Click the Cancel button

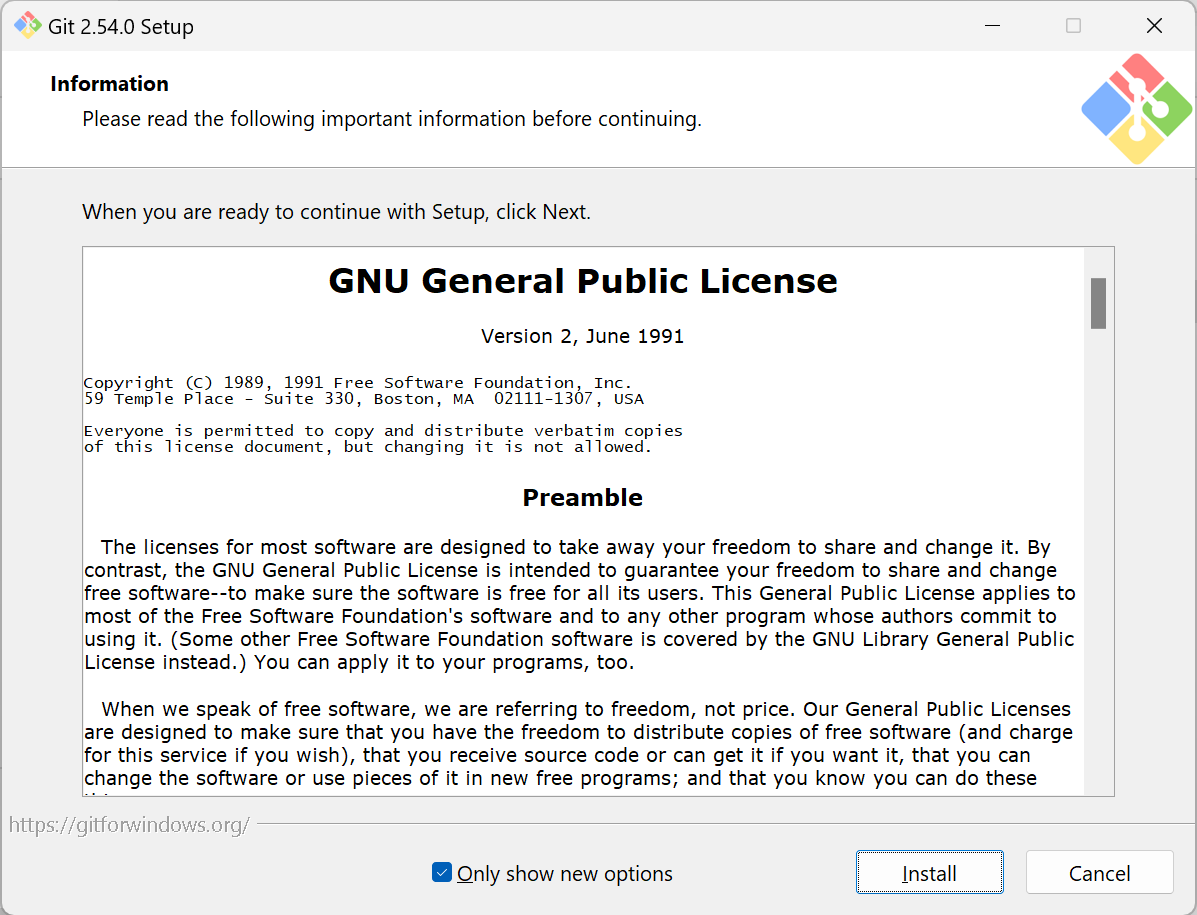click(x=1099, y=872)
